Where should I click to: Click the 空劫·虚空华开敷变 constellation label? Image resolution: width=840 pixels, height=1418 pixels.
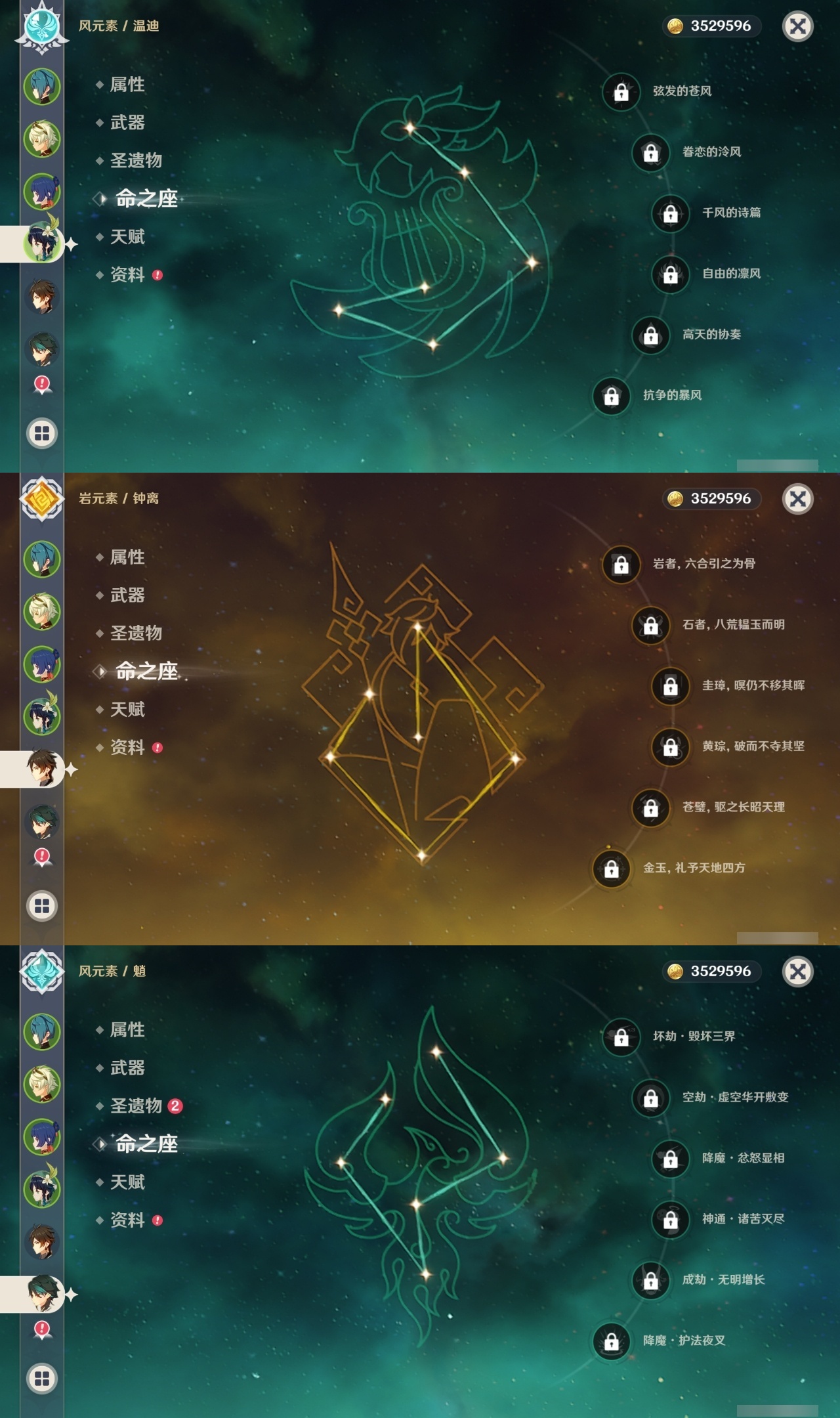pyautogui.click(x=735, y=1097)
